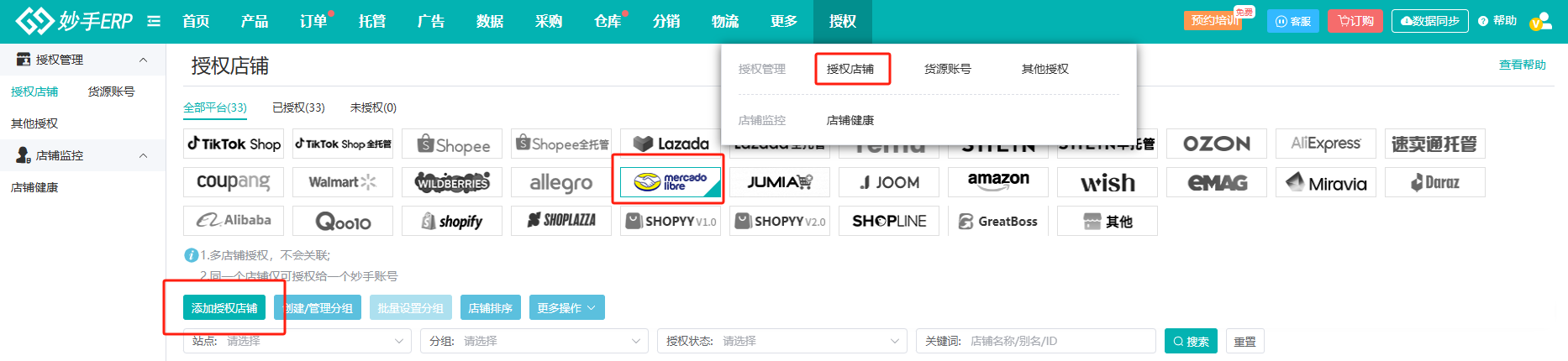
Task: Choose the Shopify platform logo
Action: 452,221
